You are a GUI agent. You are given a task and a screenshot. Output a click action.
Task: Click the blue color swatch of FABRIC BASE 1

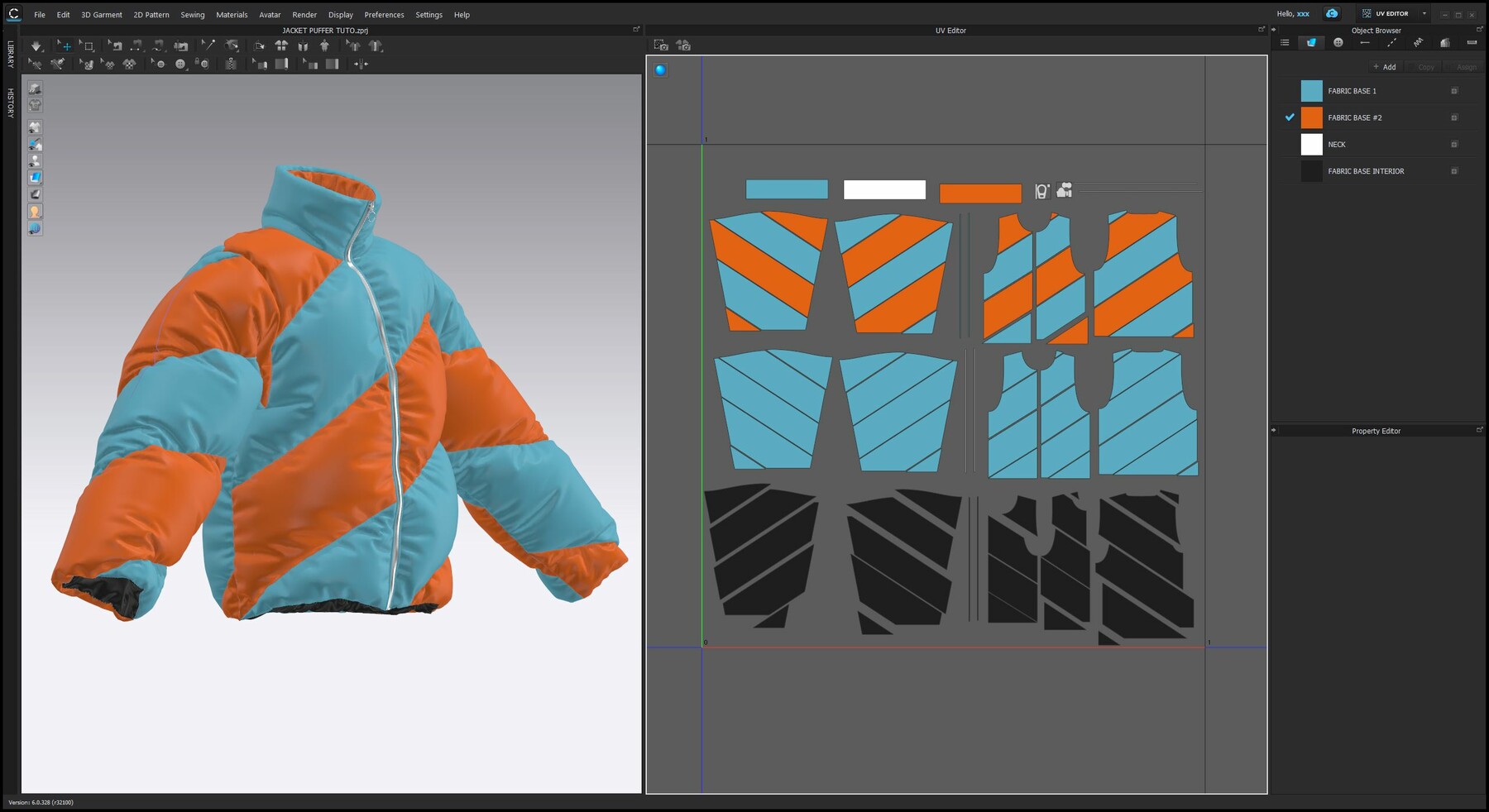coord(1312,91)
